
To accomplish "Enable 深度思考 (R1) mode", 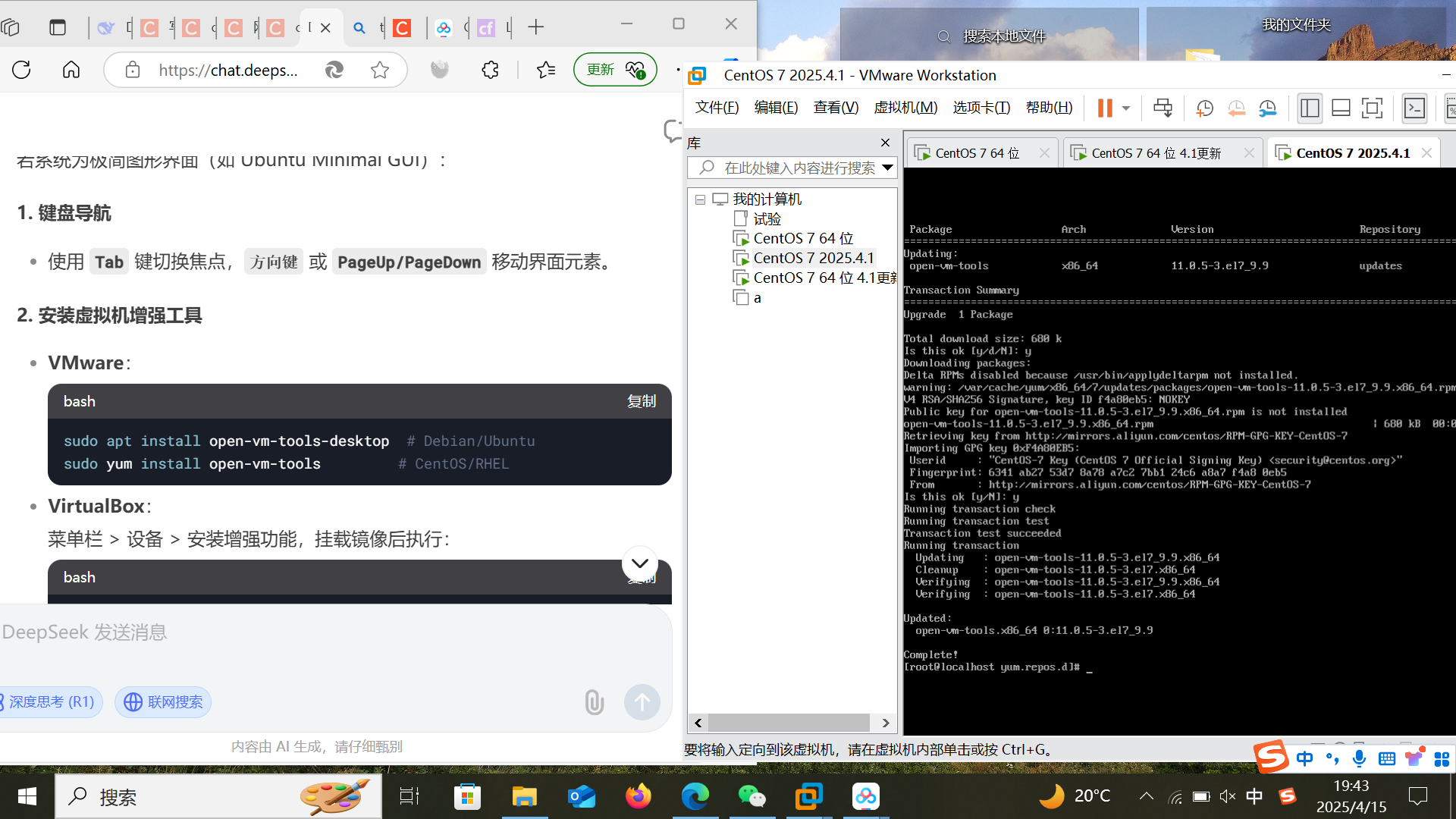I will [50, 702].
